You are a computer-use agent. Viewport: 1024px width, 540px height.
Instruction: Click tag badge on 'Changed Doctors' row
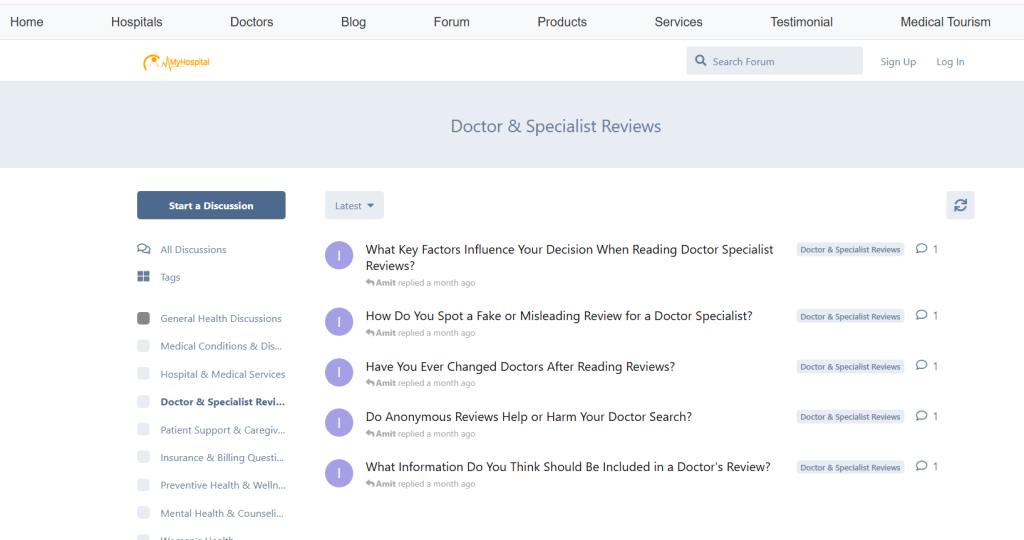point(850,366)
